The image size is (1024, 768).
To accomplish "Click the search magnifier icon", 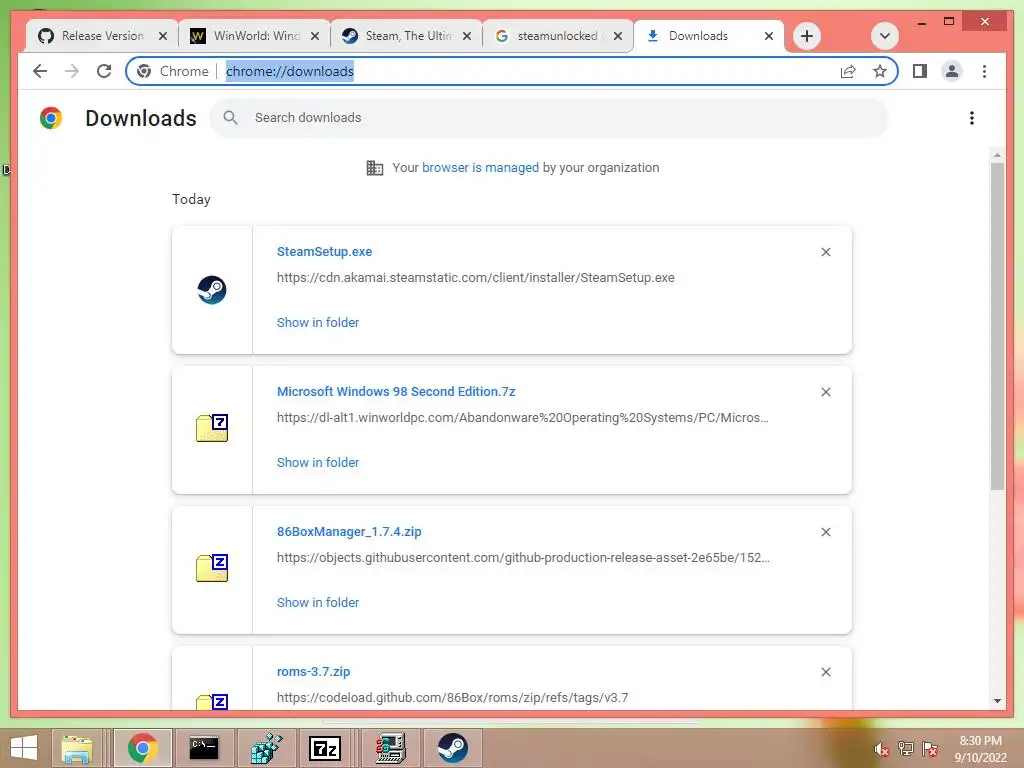I will 230,118.
